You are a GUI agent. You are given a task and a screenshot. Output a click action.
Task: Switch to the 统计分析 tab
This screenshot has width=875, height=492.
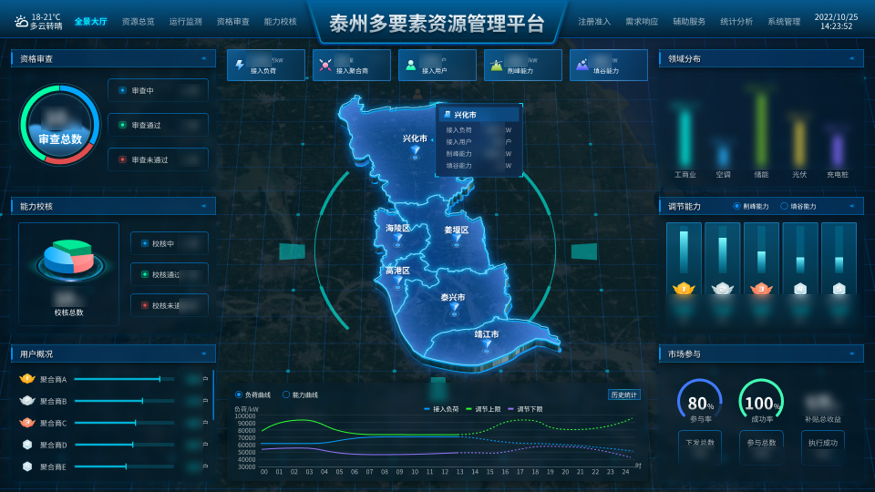[x=736, y=21]
